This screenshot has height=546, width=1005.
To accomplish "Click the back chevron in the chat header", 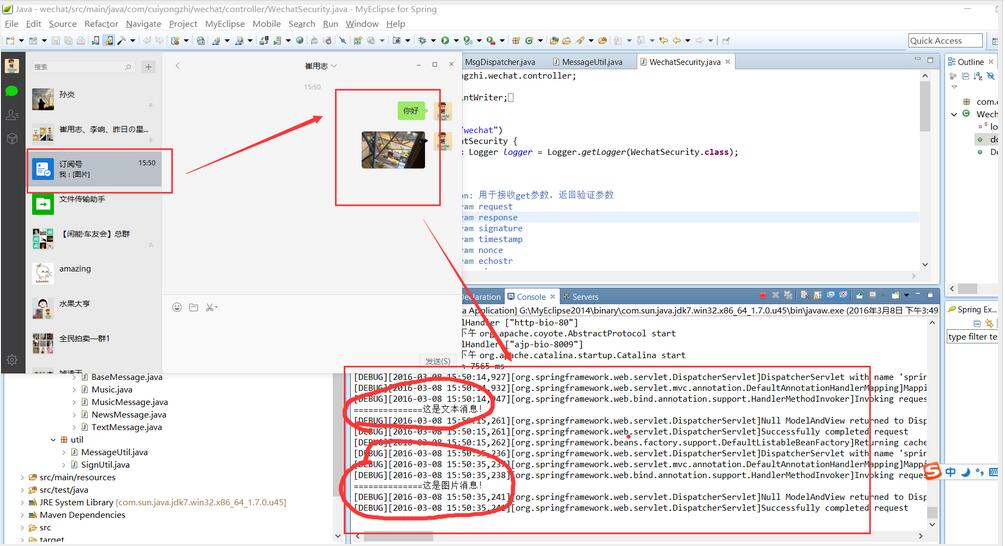I will [178, 65].
